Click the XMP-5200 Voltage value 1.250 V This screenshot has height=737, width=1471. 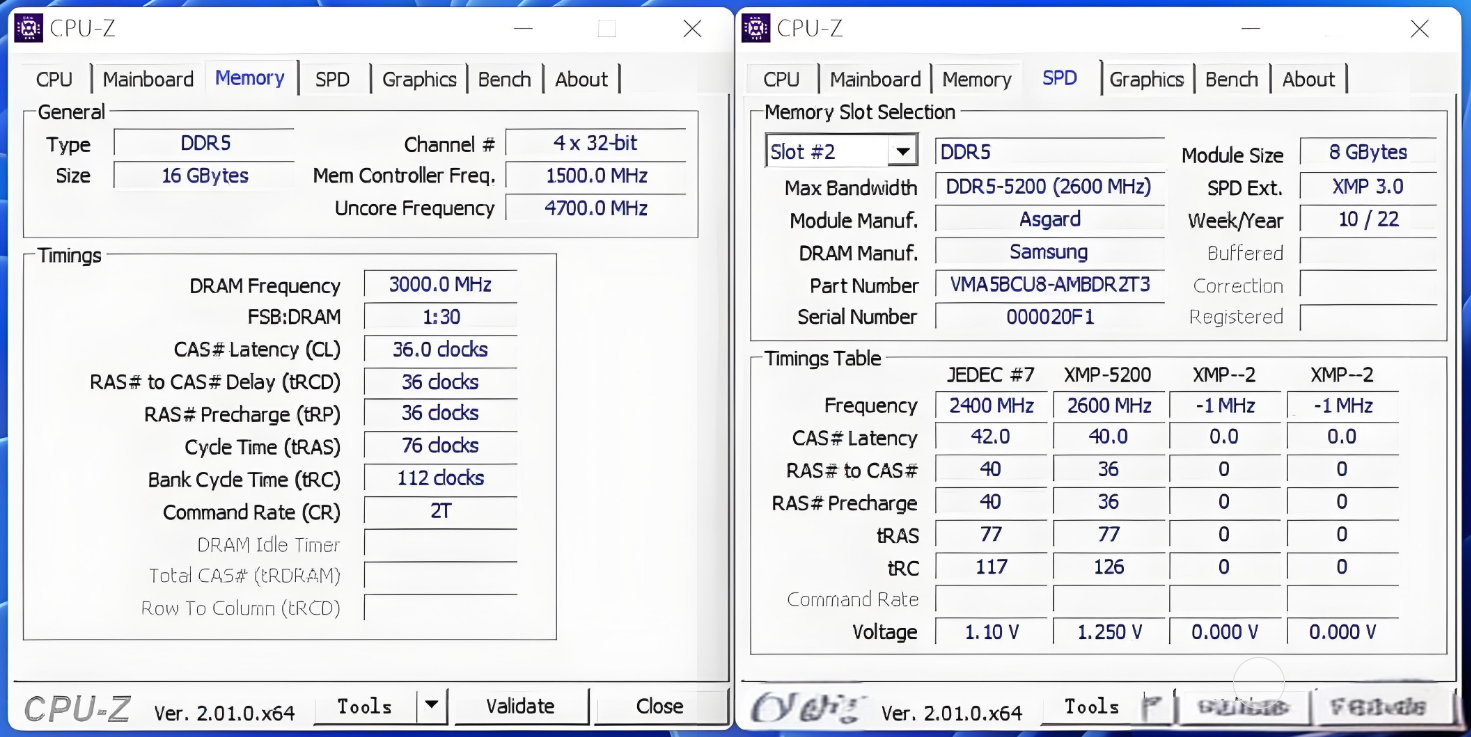click(1108, 631)
